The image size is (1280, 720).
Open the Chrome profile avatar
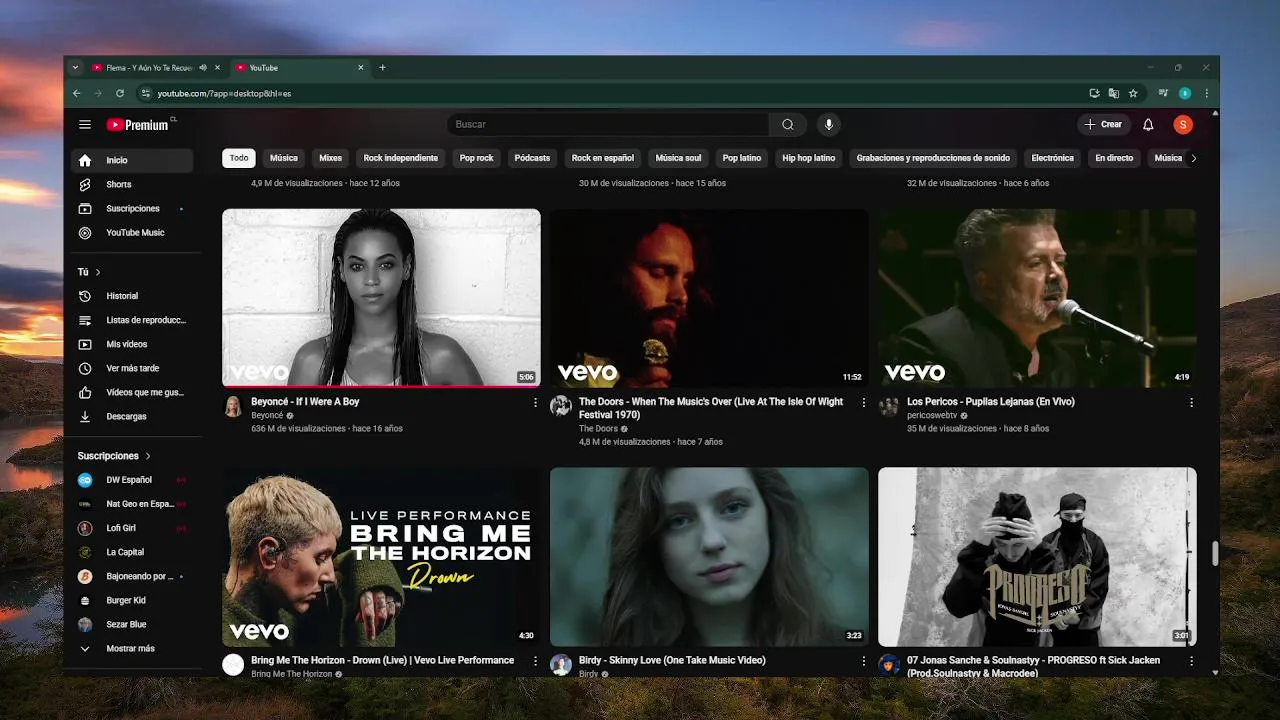click(1185, 93)
